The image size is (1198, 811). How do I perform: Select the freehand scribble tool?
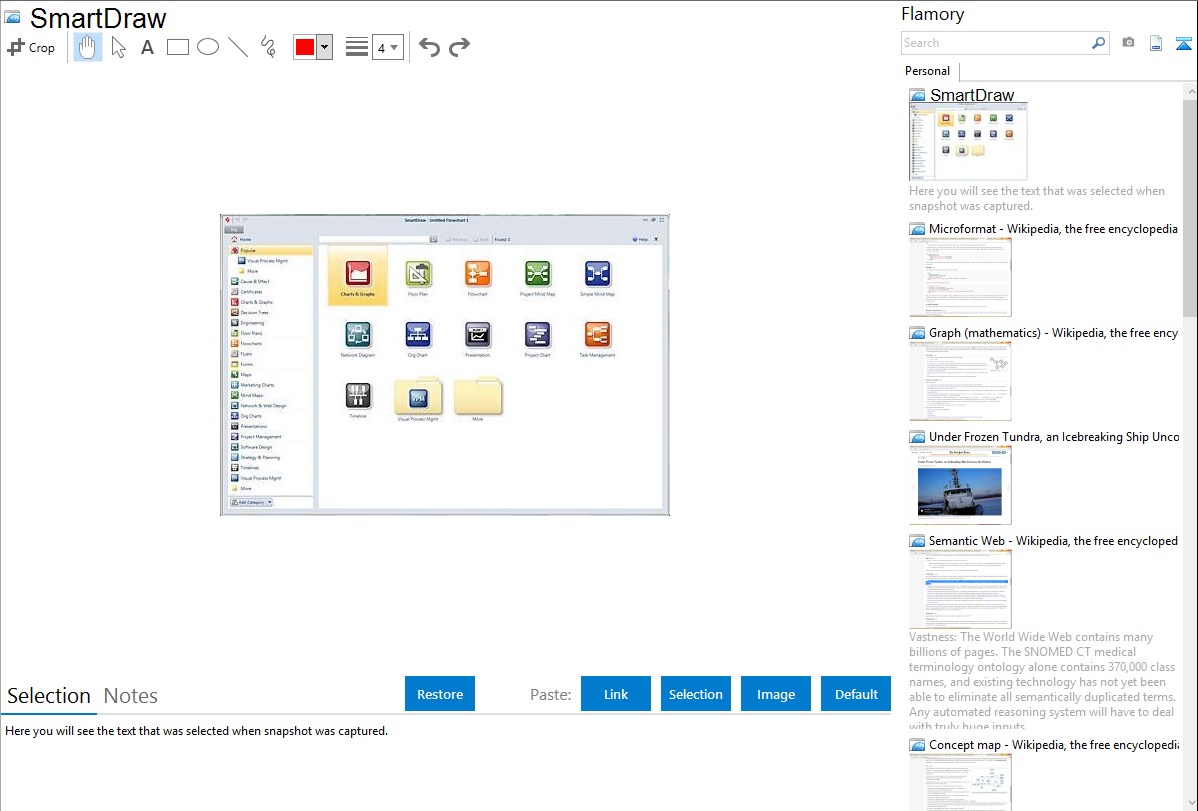click(267, 47)
